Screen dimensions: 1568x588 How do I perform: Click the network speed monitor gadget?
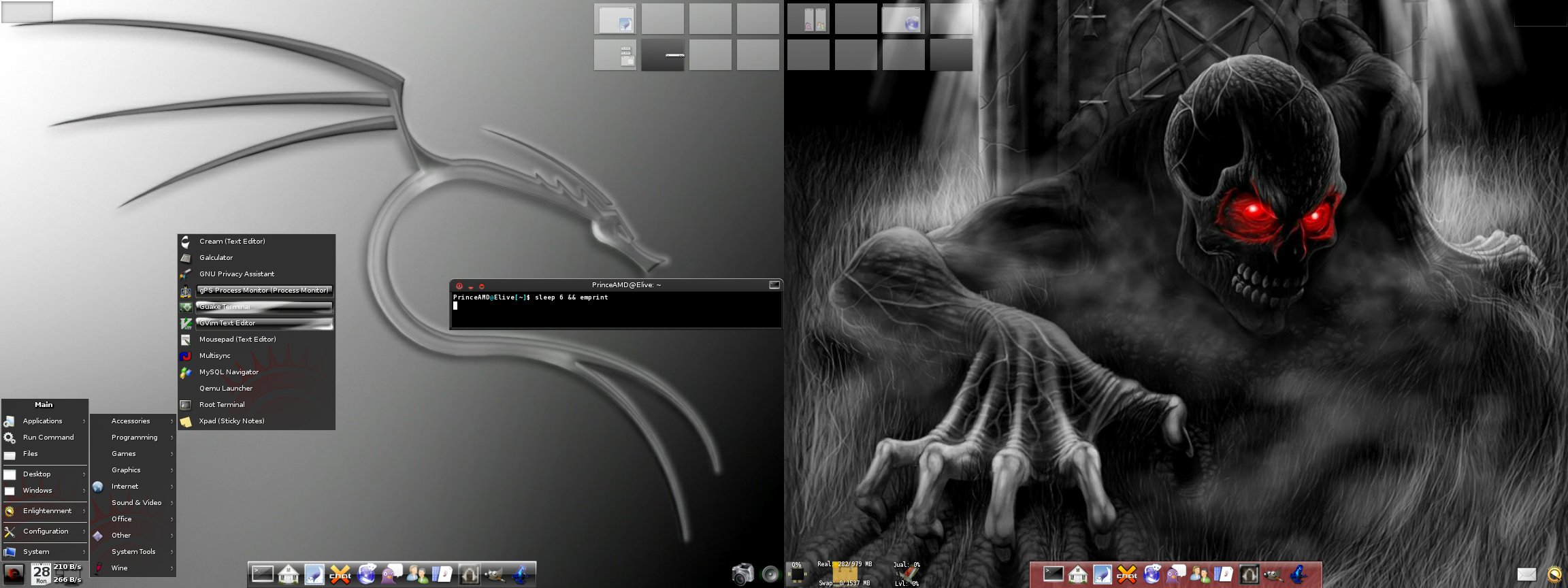pyautogui.click(x=67, y=573)
